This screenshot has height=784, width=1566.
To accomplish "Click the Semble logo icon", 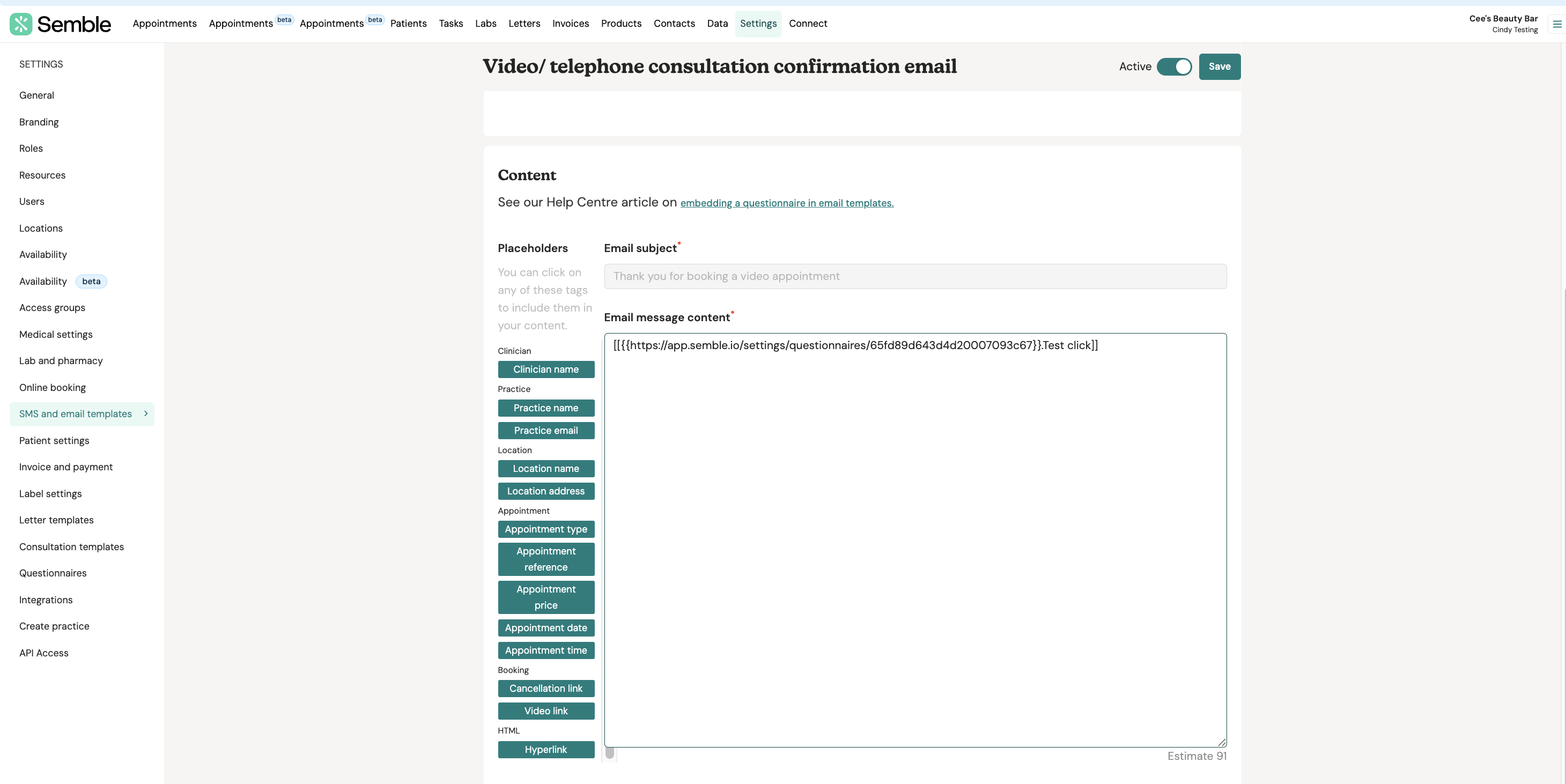I will [x=21, y=24].
